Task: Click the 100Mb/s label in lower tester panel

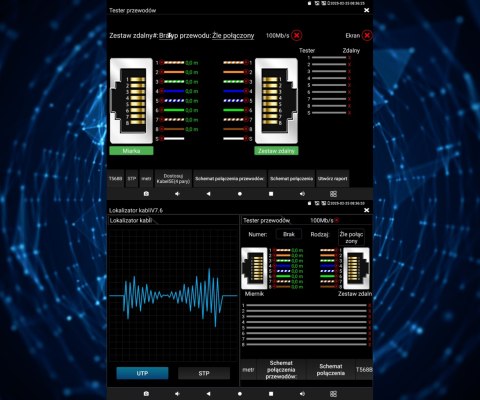Action: point(322,220)
